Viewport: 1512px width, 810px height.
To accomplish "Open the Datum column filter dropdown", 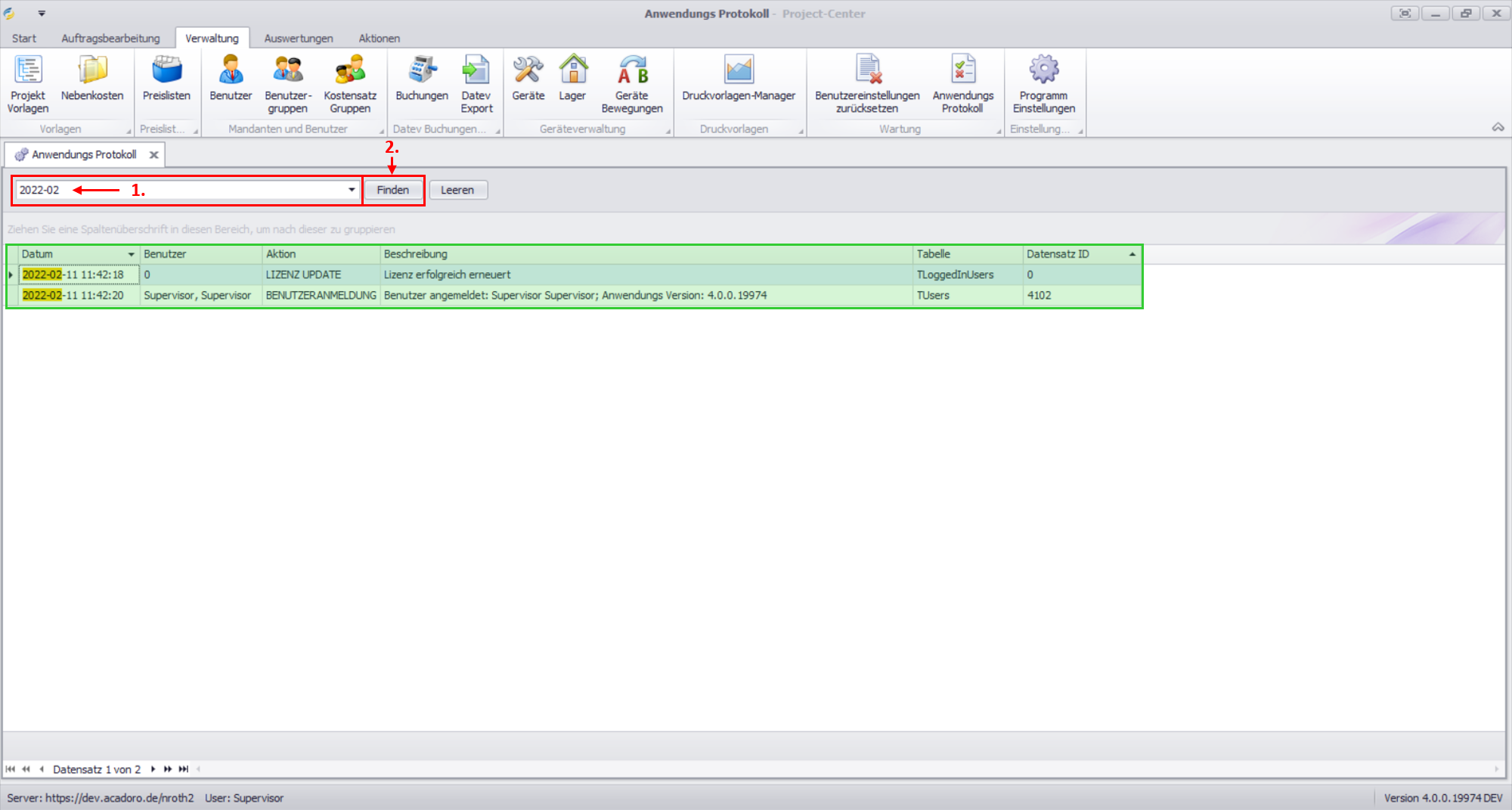I will pos(131,255).
